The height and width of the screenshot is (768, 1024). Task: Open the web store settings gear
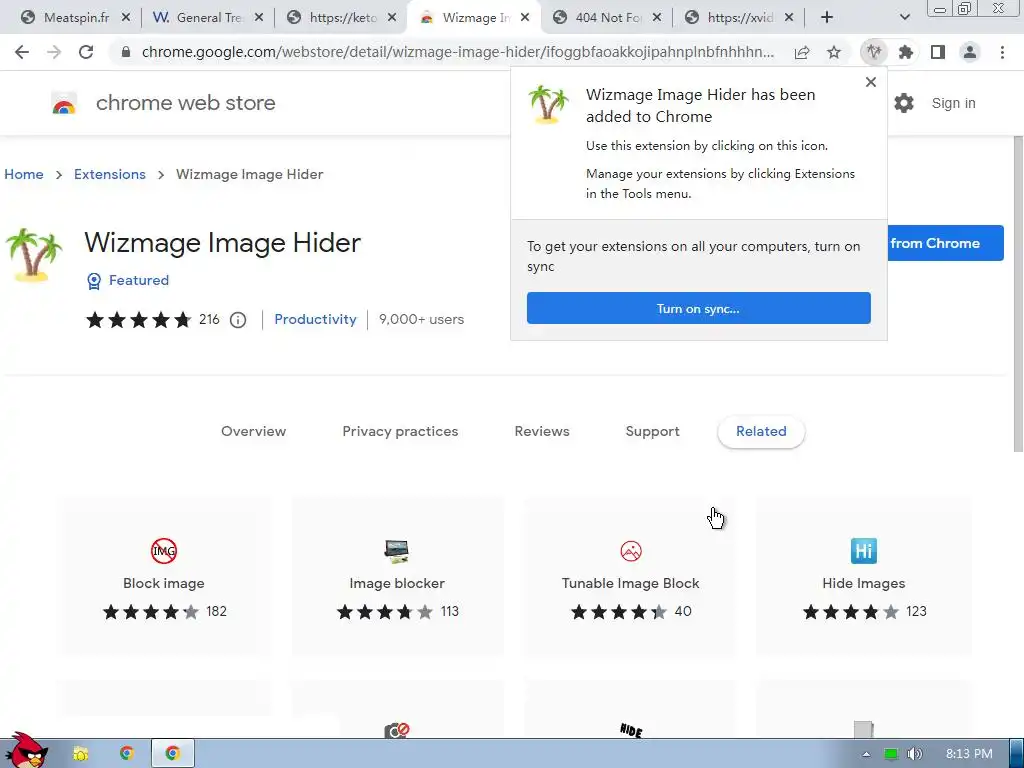coord(904,103)
